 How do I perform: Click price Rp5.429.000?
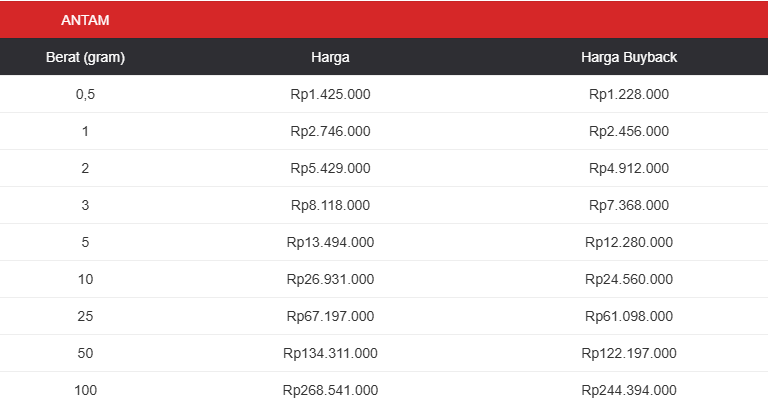click(330, 168)
